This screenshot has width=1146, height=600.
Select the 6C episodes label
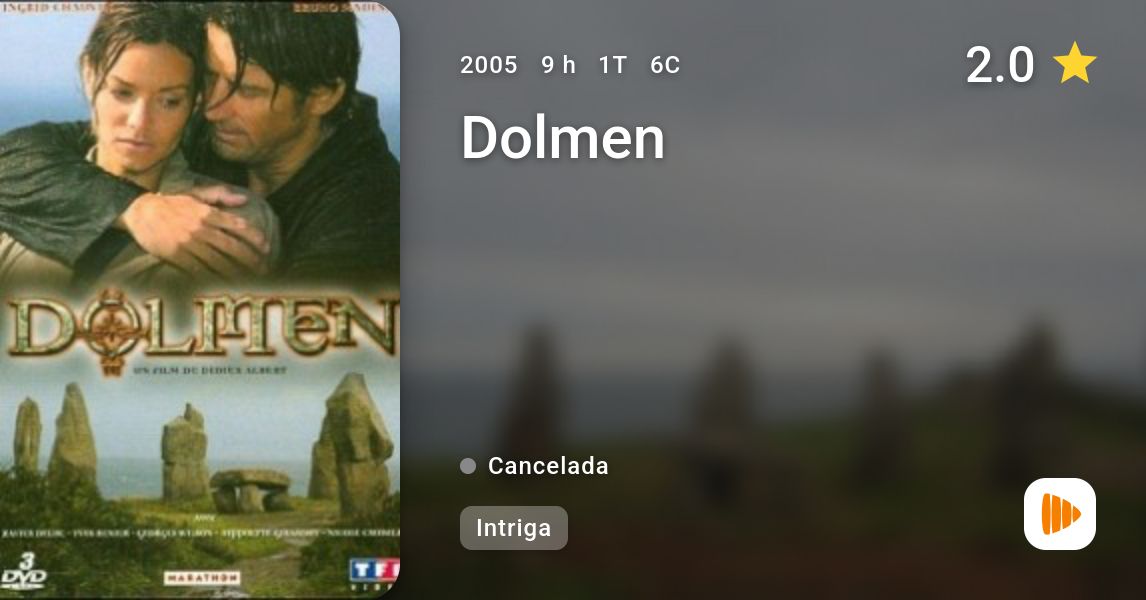665,65
